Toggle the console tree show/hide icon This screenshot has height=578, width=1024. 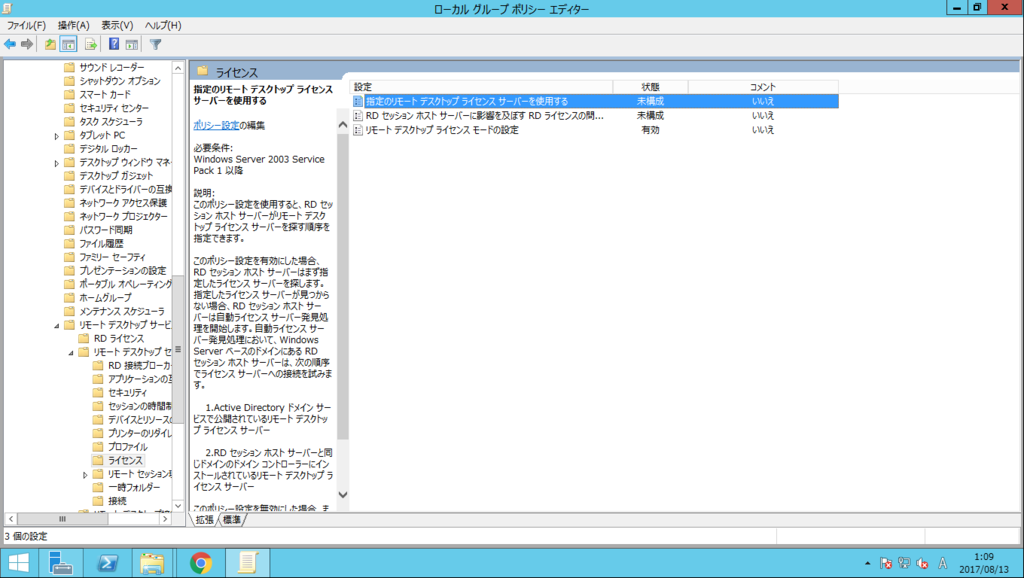click(69, 44)
